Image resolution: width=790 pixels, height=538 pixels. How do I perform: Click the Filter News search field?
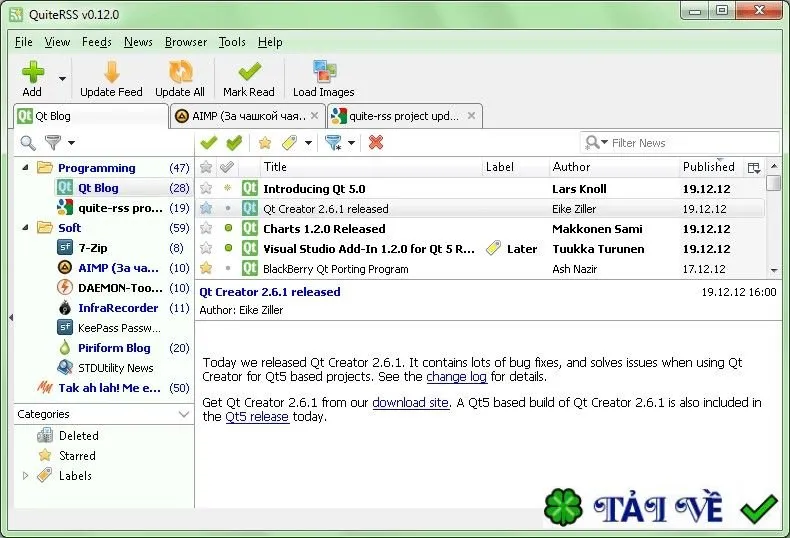(x=694, y=143)
